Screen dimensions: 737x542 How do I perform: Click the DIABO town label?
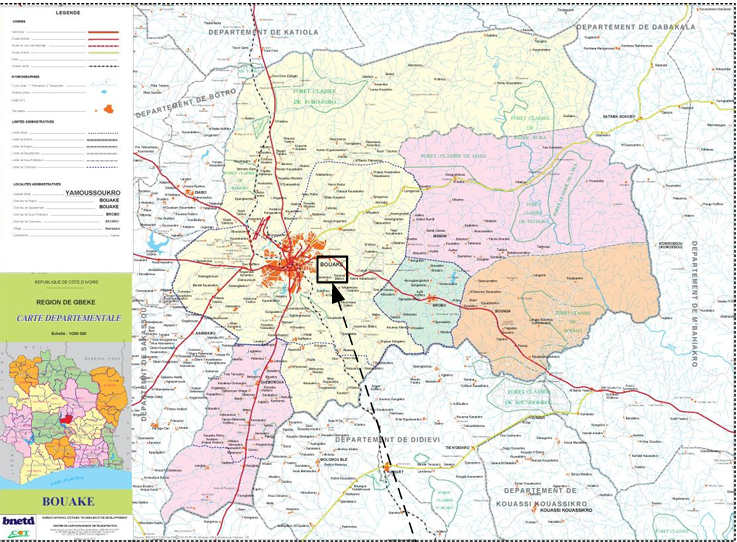(200, 192)
